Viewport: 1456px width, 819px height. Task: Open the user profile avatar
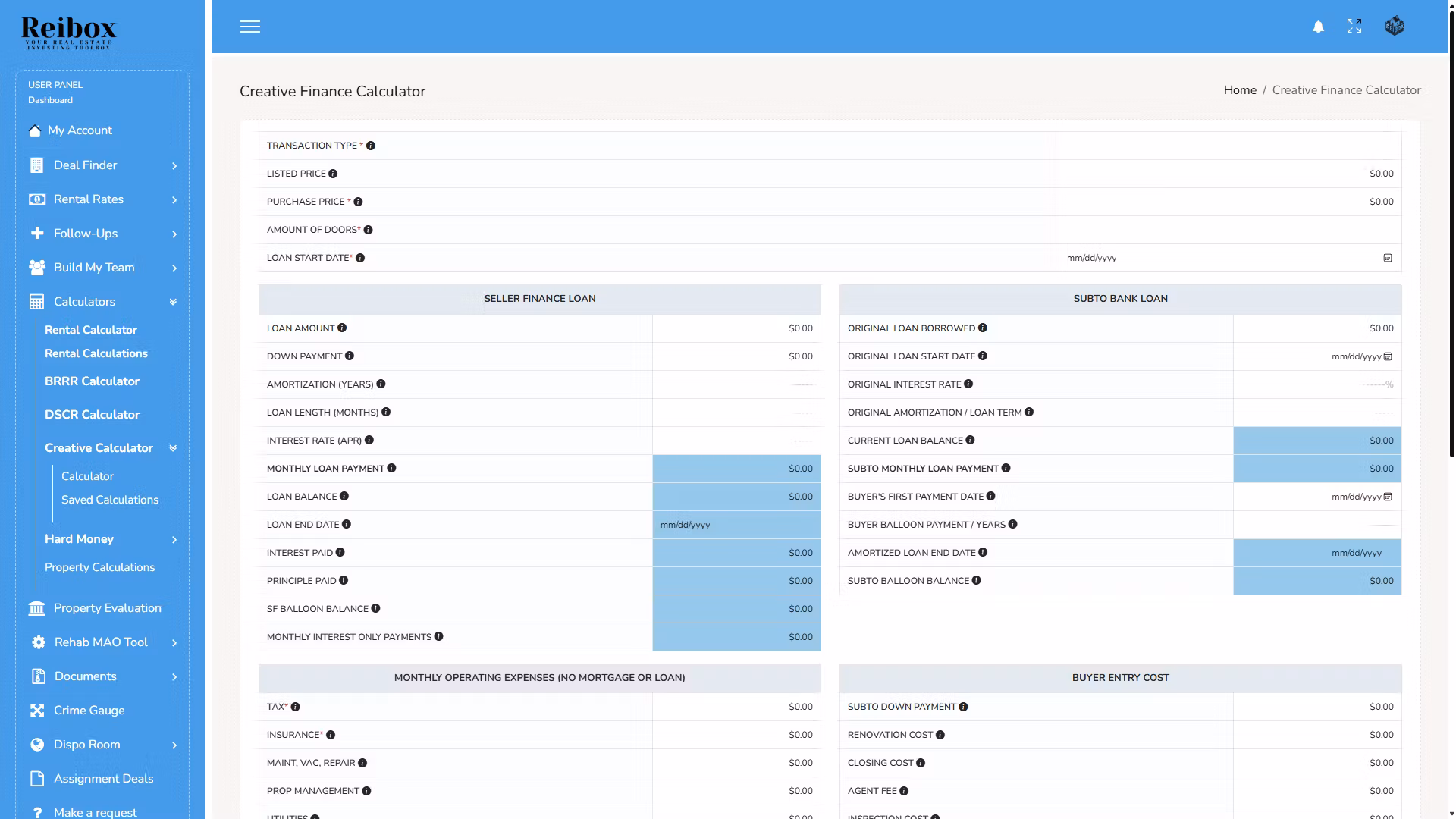pos(1394,27)
